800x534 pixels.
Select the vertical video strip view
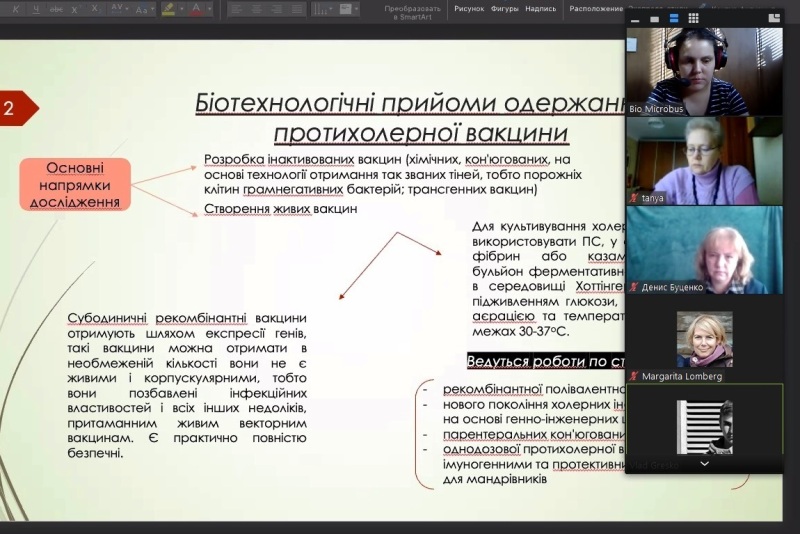(675, 18)
